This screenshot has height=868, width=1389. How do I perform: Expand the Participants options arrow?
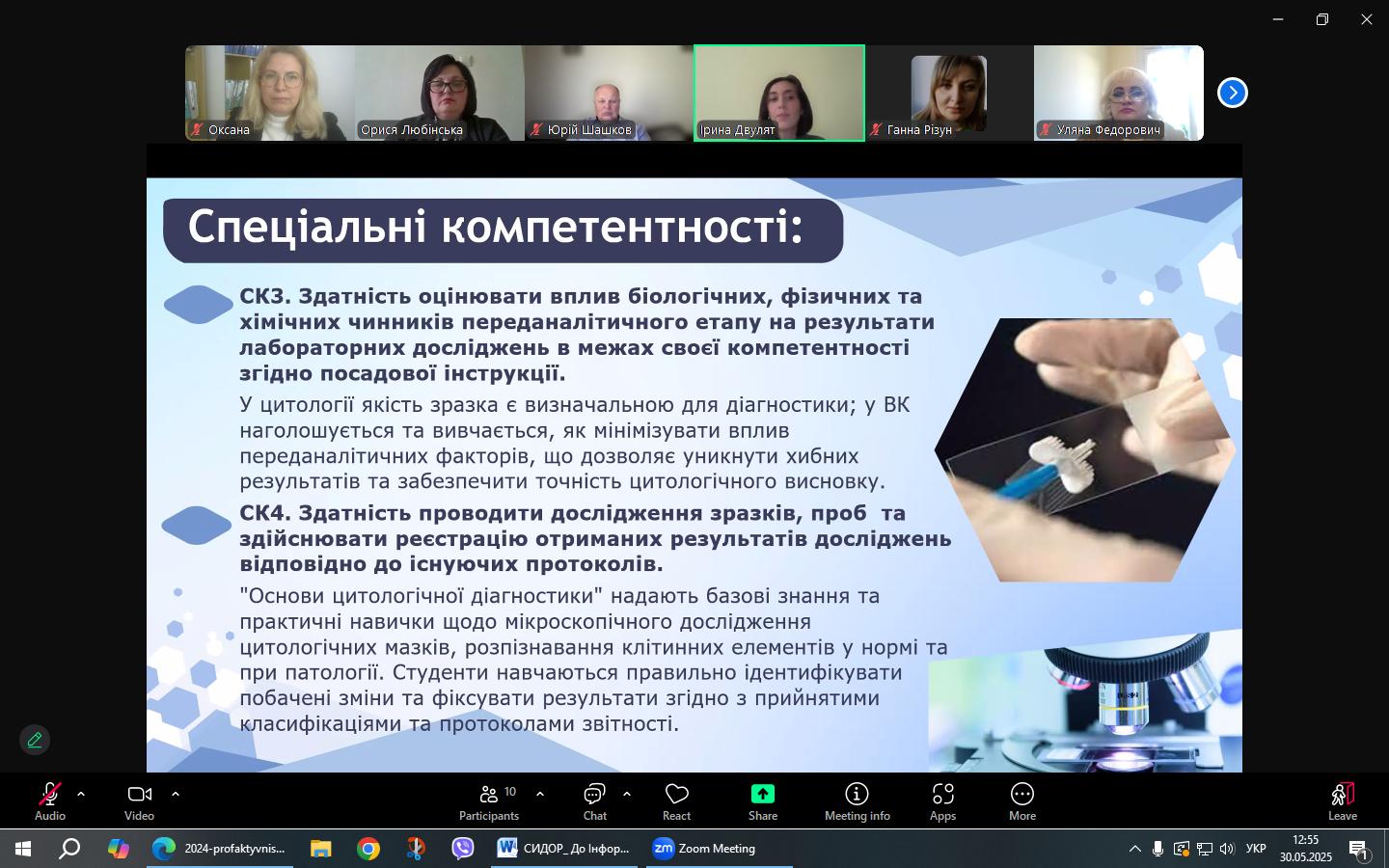(x=540, y=795)
